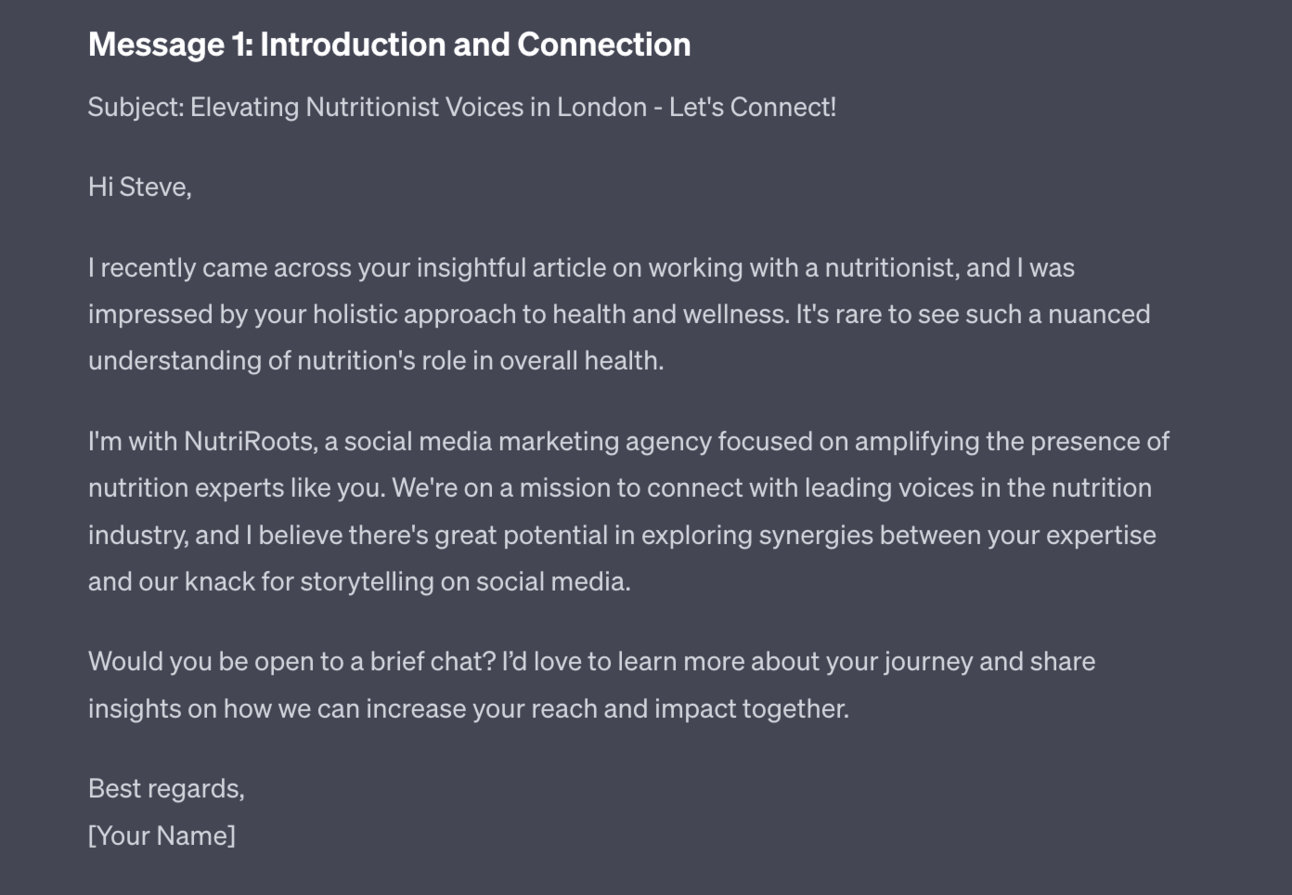The width and height of the screenshot is (1292, 895).
Task: Click the "Hi Steve," greeting line
Action: [x=139, y=187]
